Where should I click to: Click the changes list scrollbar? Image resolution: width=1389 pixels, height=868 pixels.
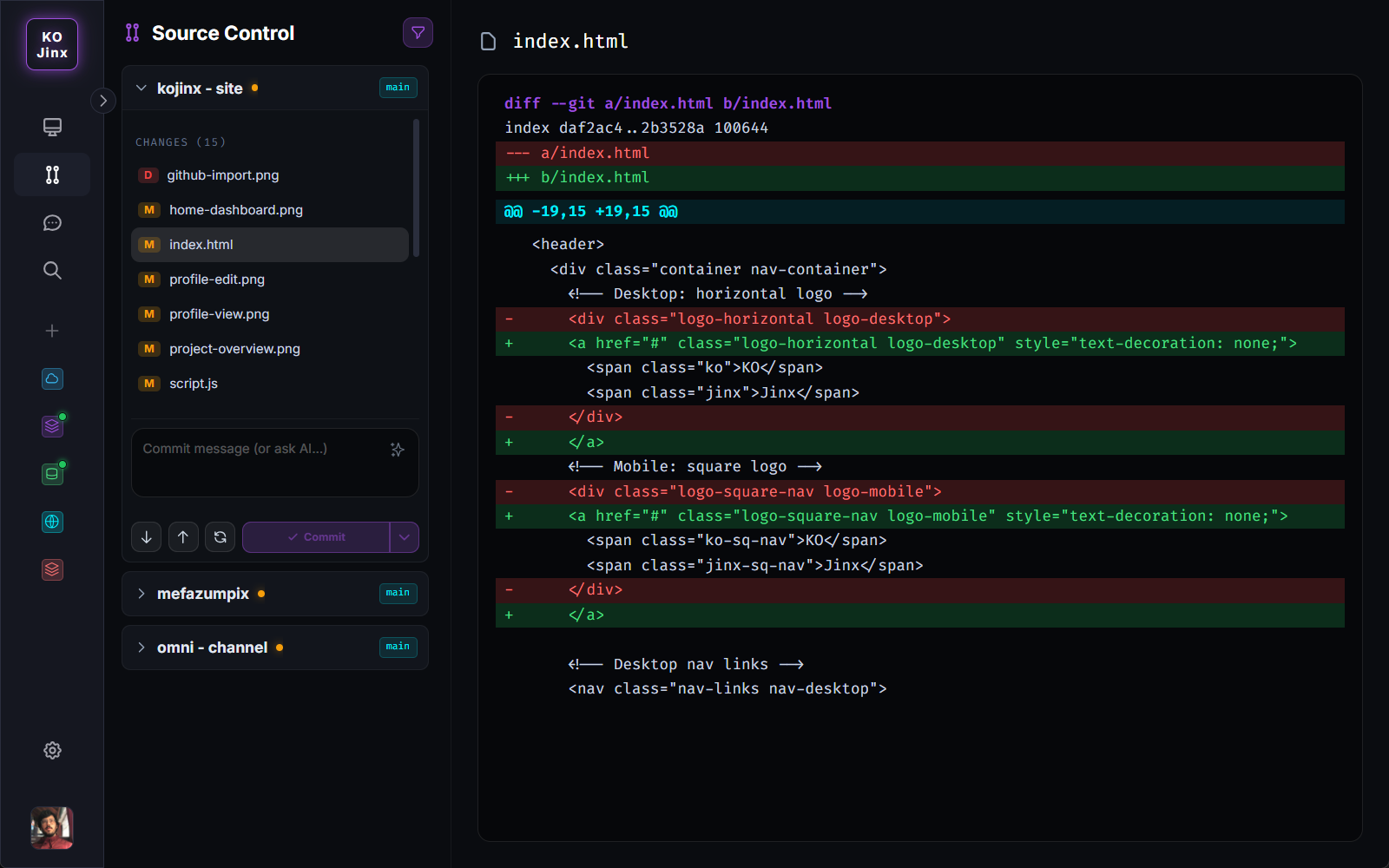[417, 188]
